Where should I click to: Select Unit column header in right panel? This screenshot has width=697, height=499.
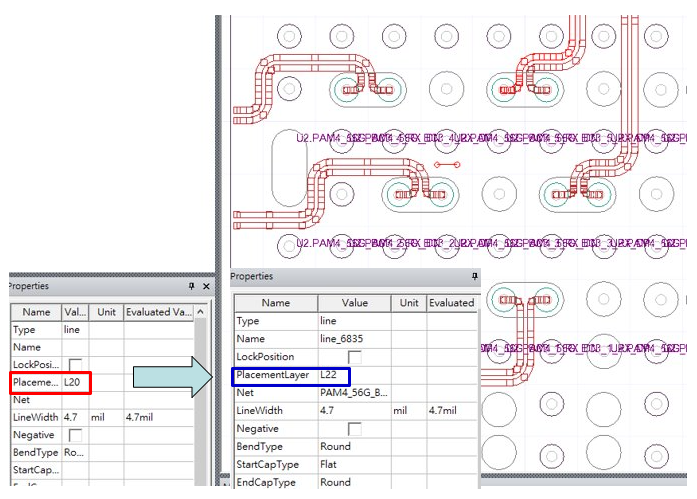(409, 303)
